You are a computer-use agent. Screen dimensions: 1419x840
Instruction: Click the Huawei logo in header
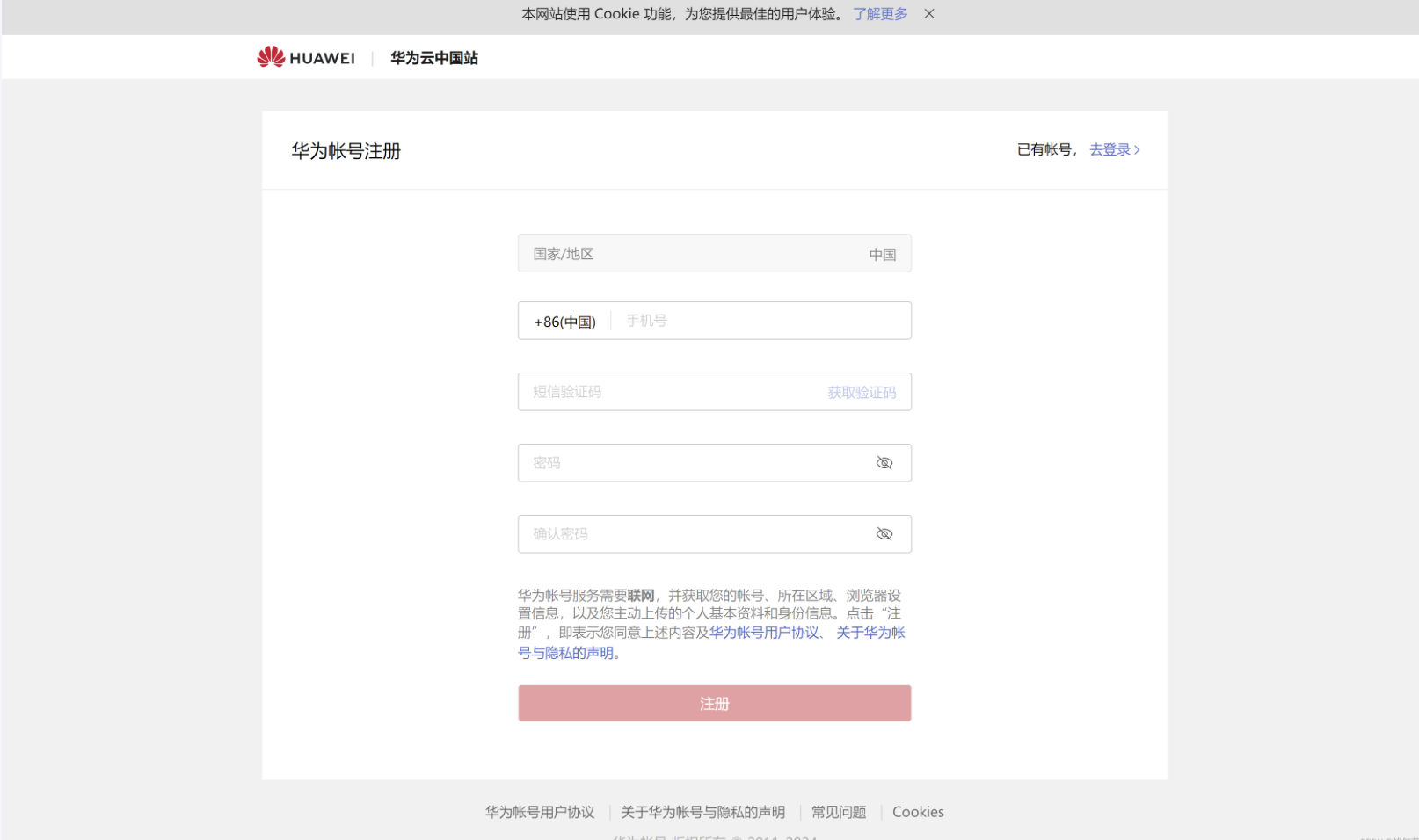click(x=305, y=58)
